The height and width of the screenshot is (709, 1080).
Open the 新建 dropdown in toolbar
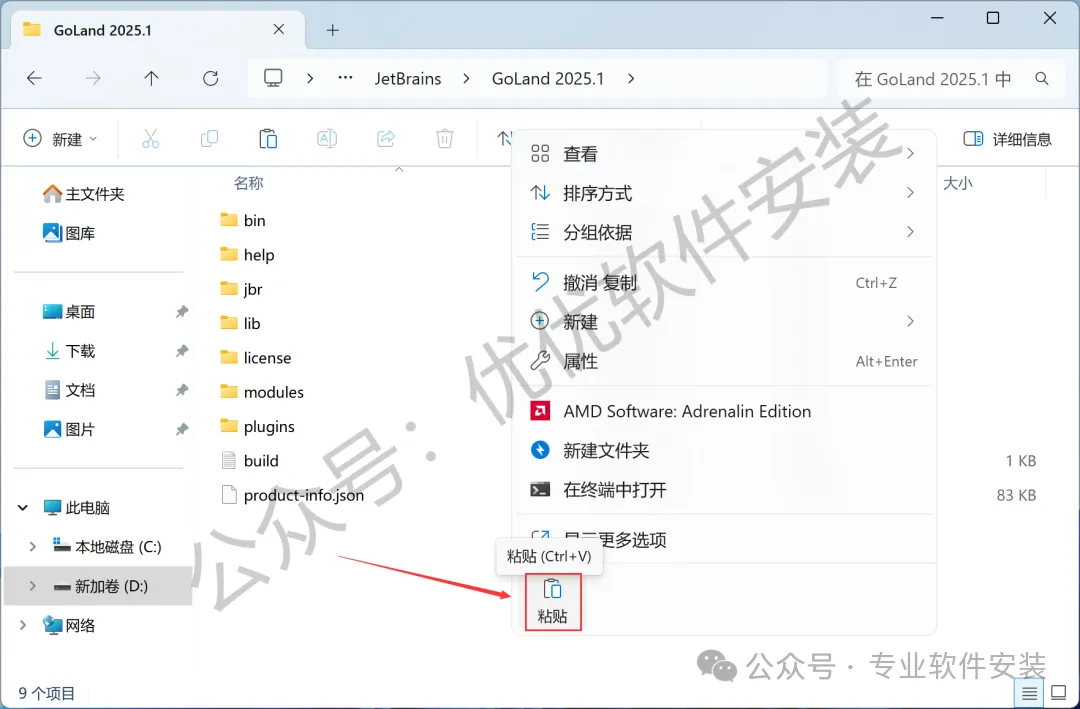point(61,139)
